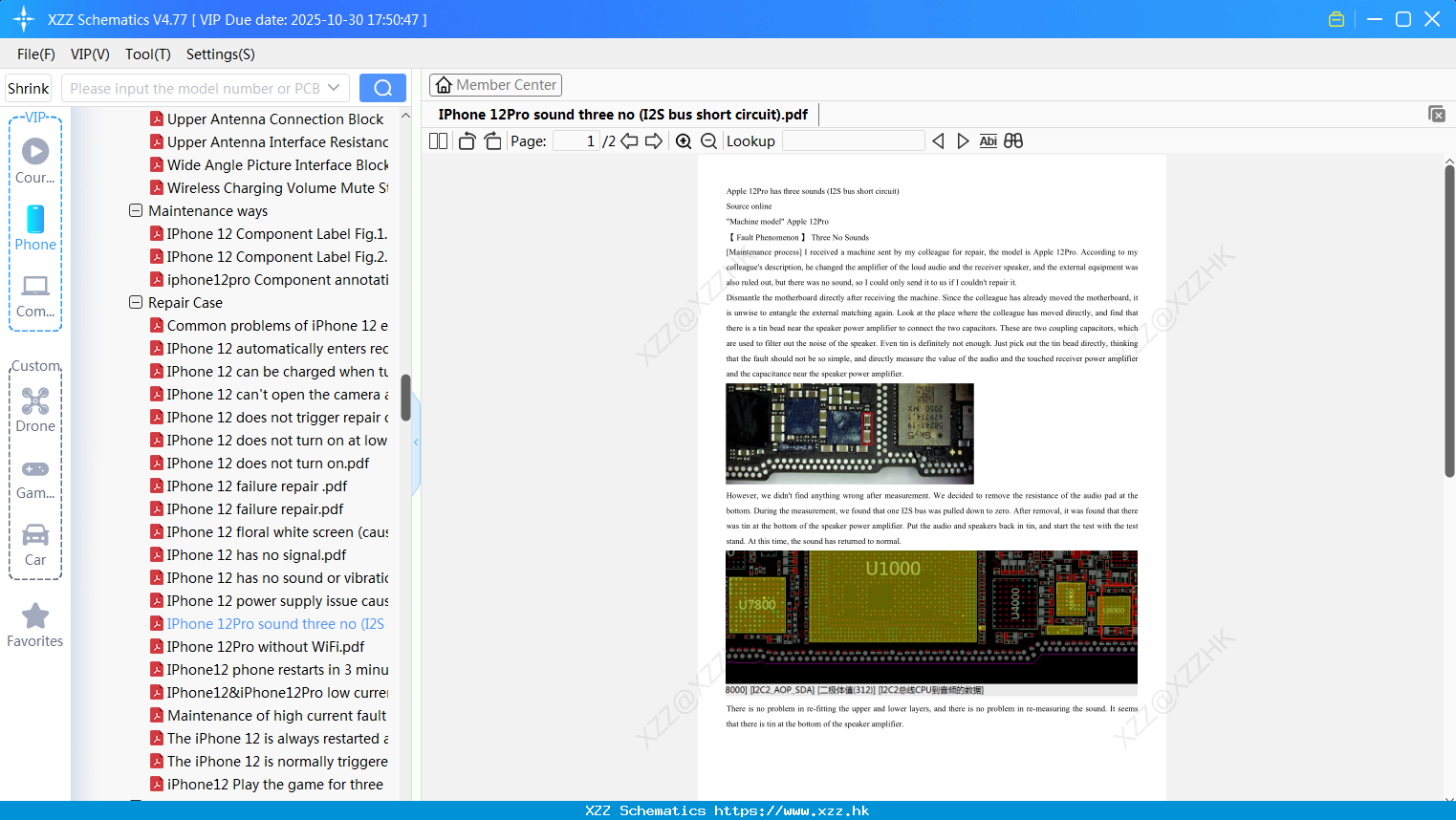Screen dimensions: 1456x820
Task: Open IPhone 12 Component Label Fig.1
Action: [270, 233]
